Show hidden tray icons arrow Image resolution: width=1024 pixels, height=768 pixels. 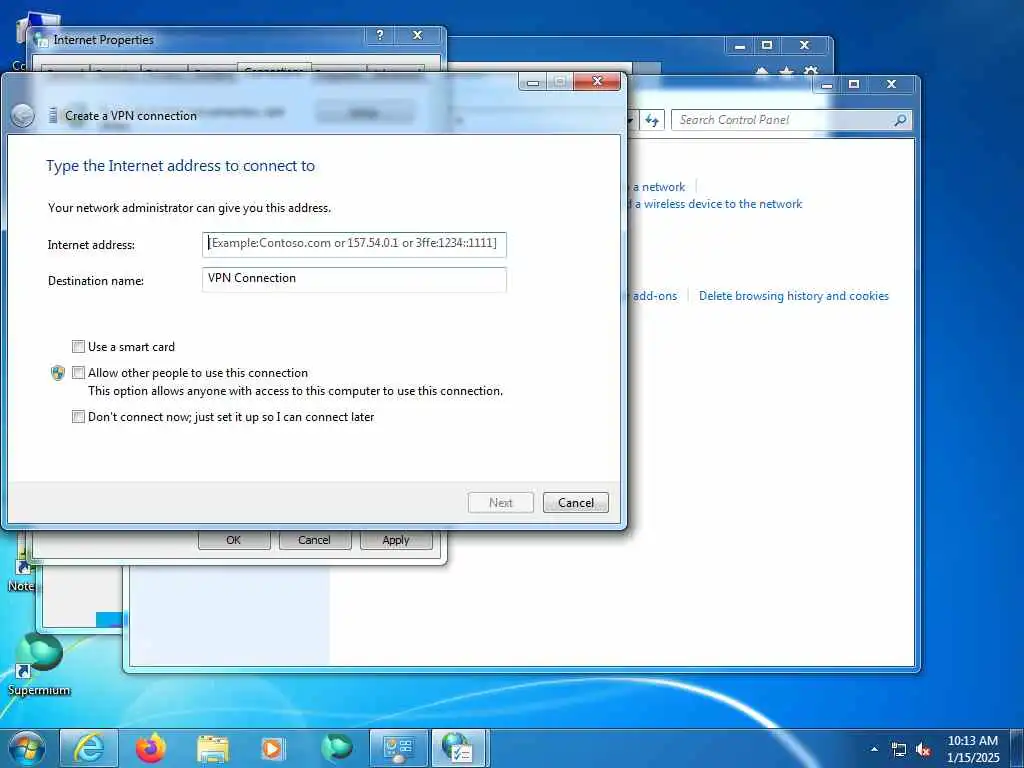(874, 749)
